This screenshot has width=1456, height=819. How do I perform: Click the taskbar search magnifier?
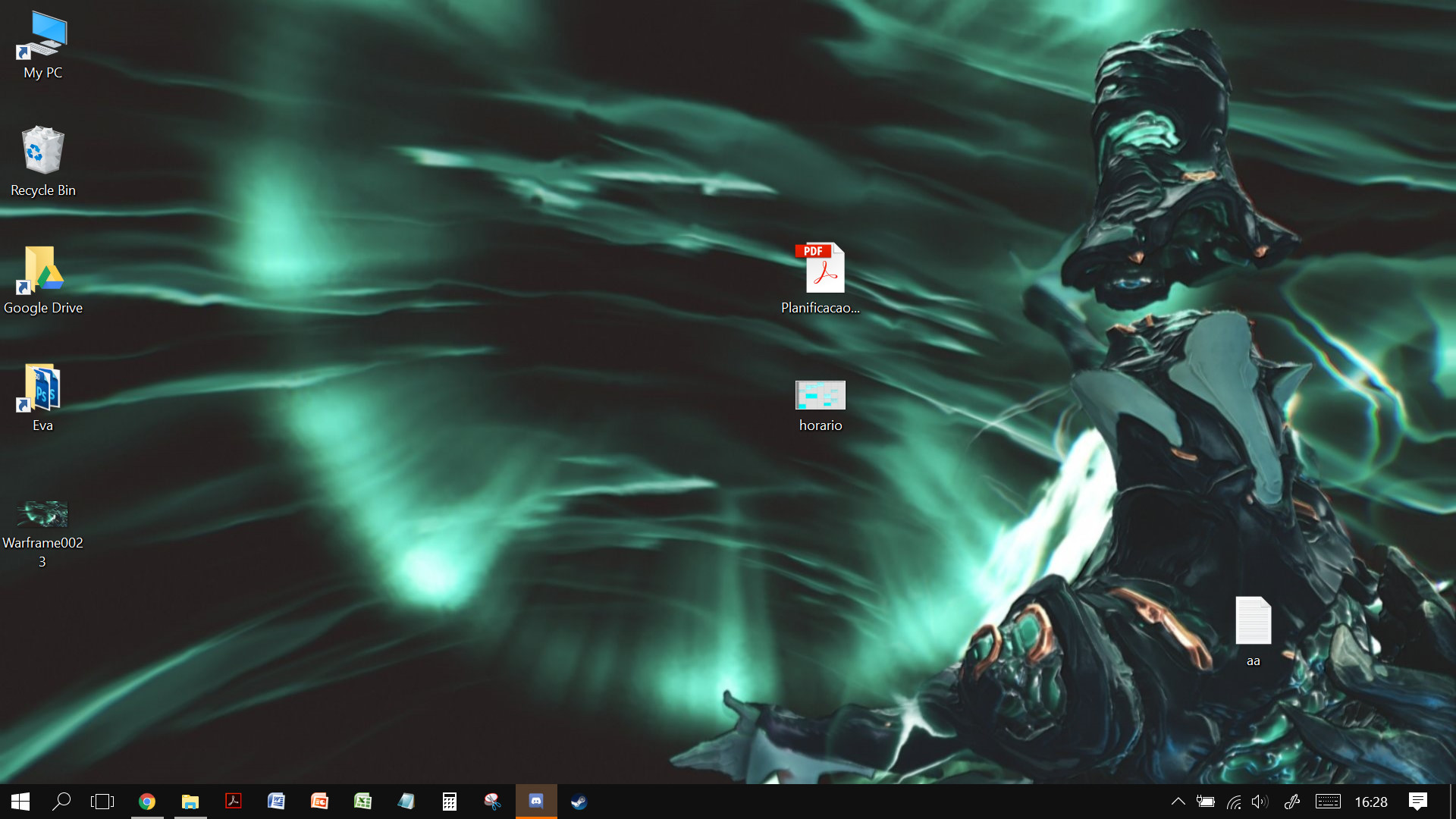(x=61, y=802)
